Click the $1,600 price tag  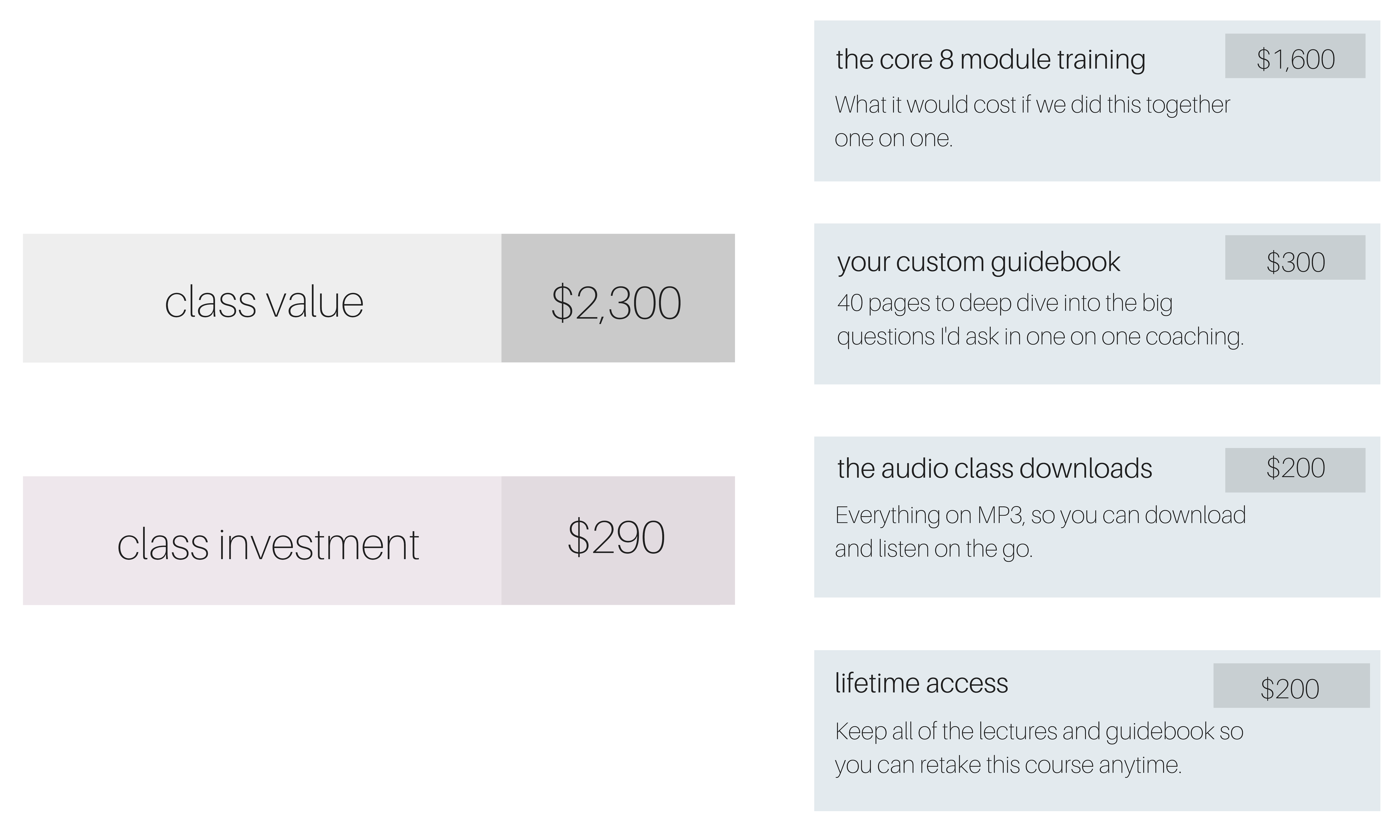tap(1295, 56)
